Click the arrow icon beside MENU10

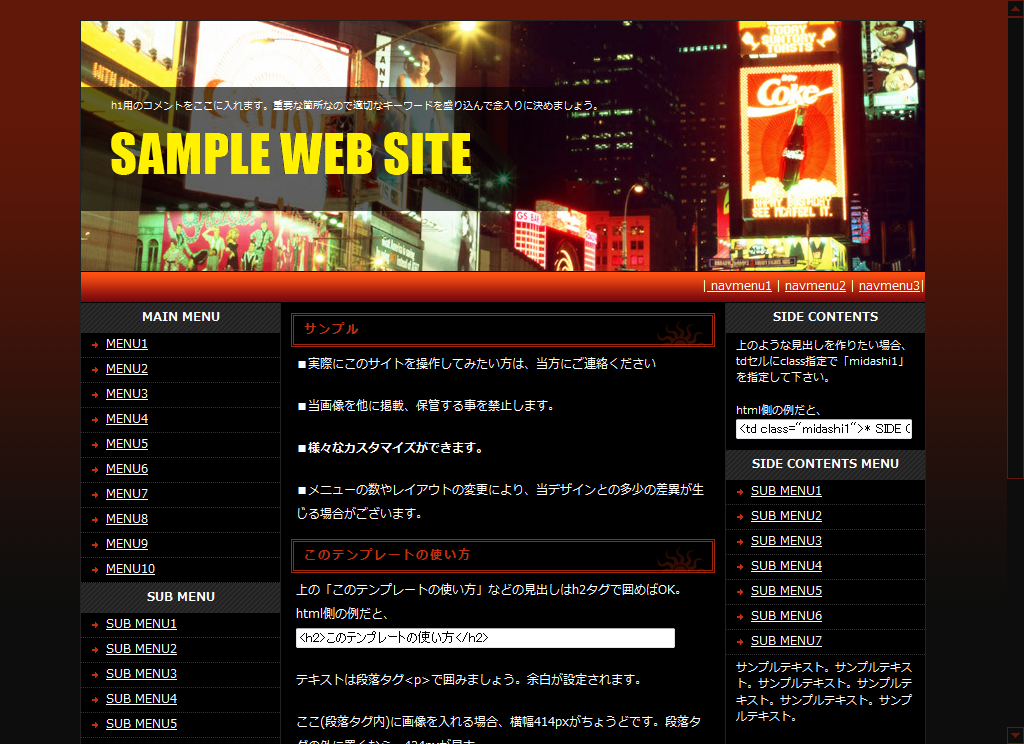pyautogui.click(x=95, y=570)
